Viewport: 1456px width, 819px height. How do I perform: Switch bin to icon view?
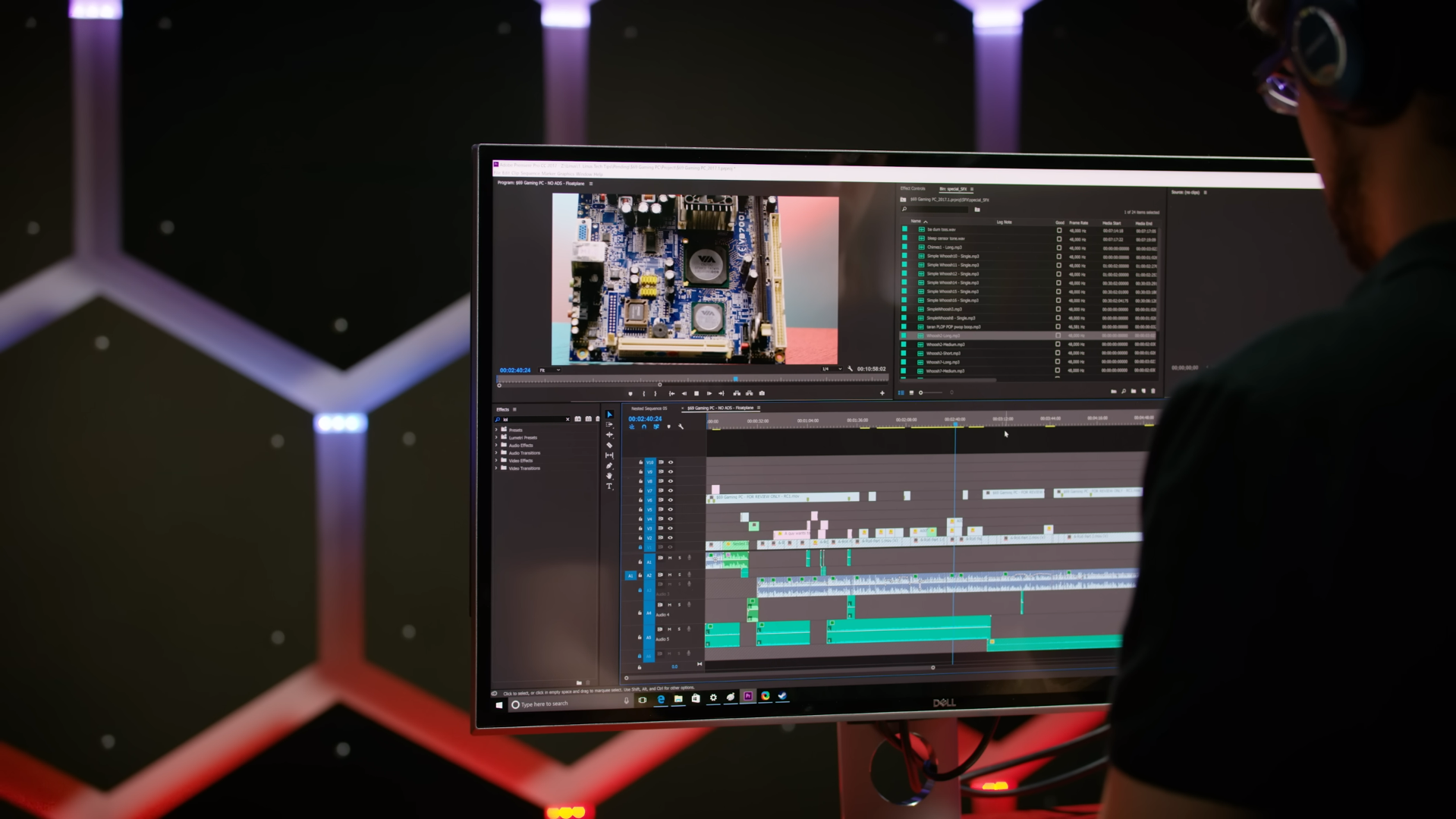pyautogui.click(x=911, y=392)
